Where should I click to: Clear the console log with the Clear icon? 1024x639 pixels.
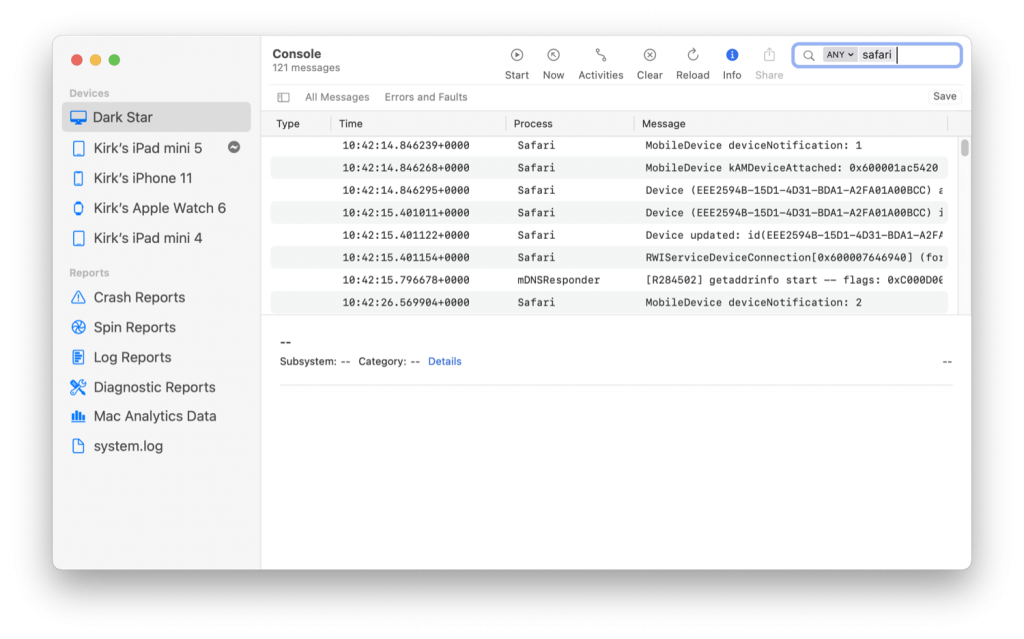click(x=649, y=54)
